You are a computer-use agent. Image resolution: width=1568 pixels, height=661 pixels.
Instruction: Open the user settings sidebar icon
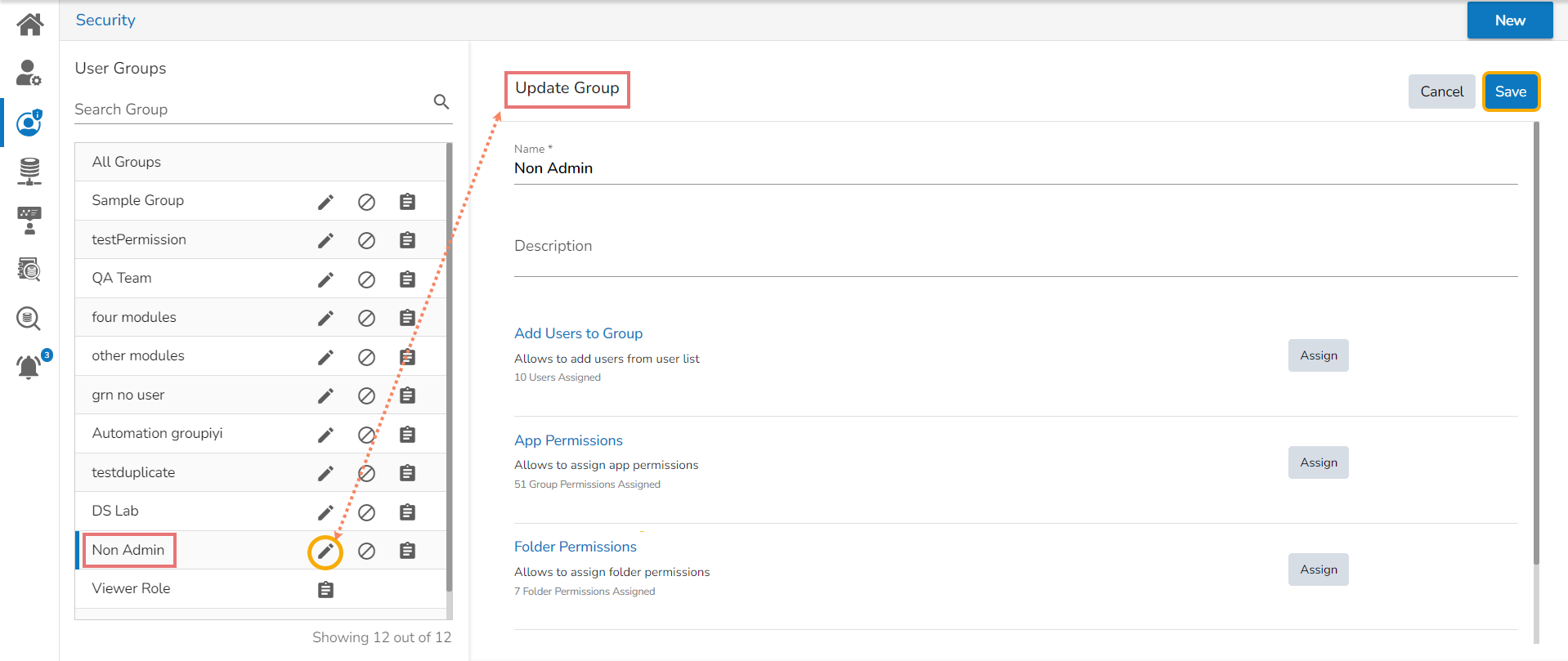click(x=29, y=73)
